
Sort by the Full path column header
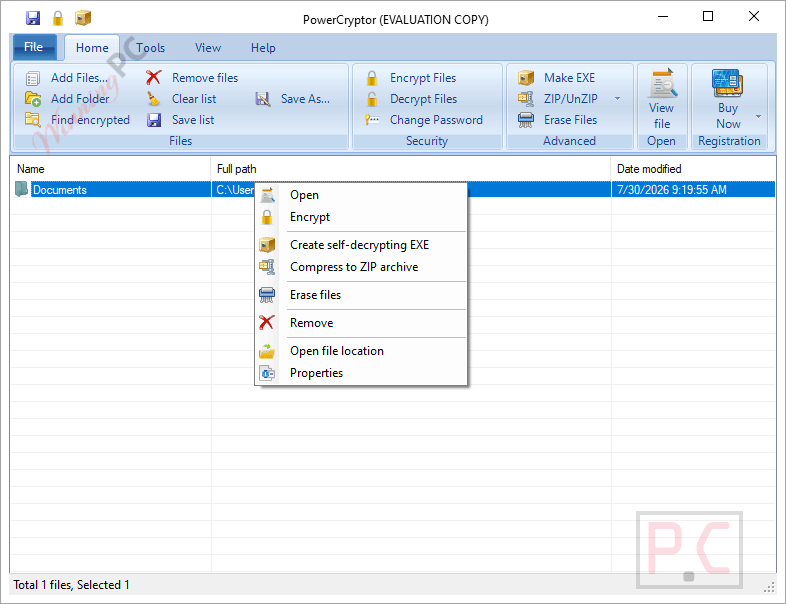coord(411,169)
